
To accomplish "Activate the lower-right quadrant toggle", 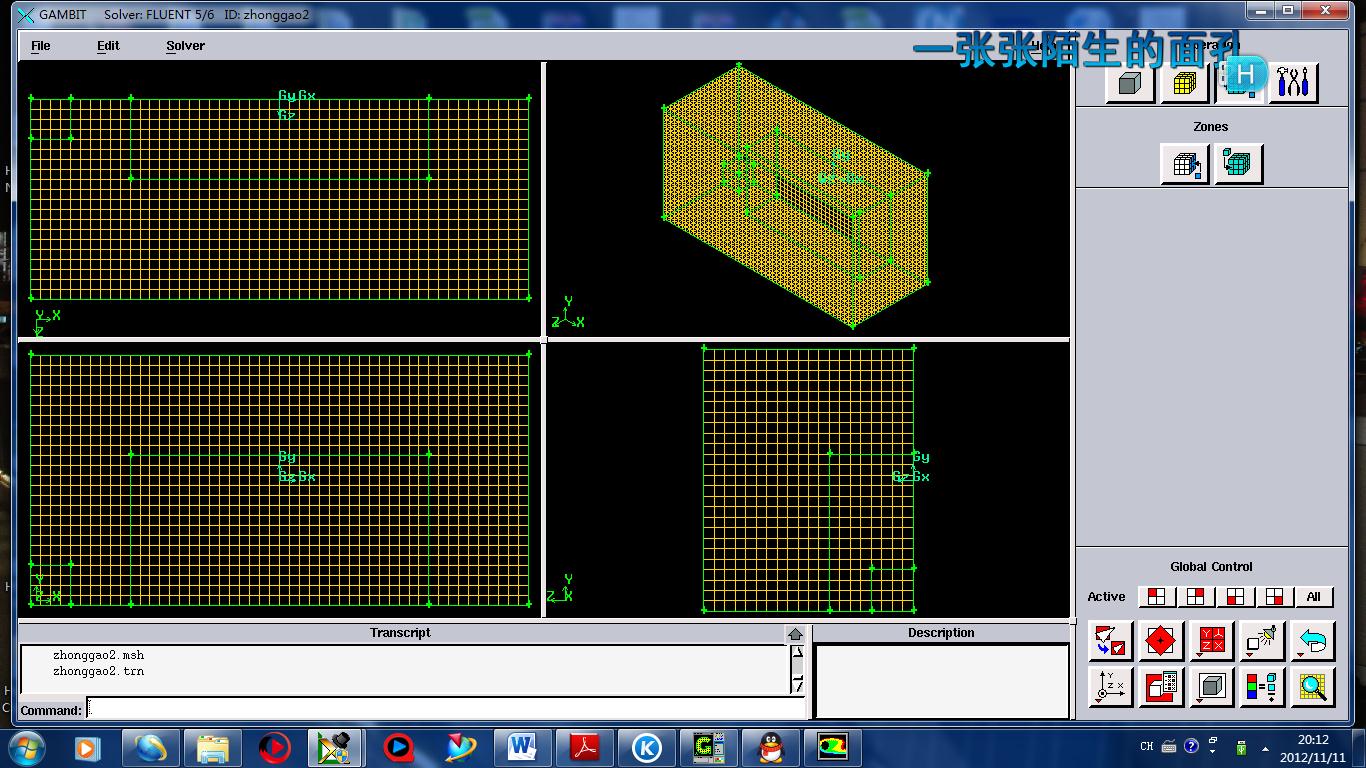I will tap(1274, 597).
